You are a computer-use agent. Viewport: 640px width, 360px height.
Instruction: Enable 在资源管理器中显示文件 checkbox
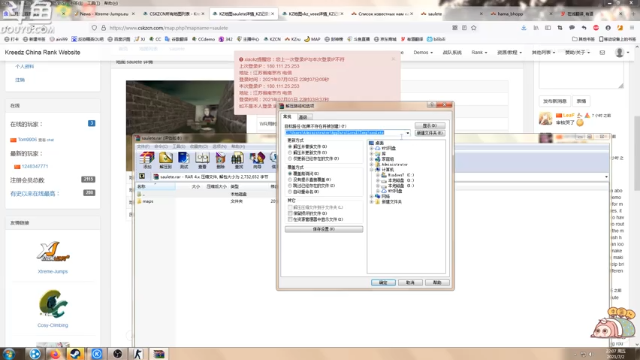click(x=290, y=219)
